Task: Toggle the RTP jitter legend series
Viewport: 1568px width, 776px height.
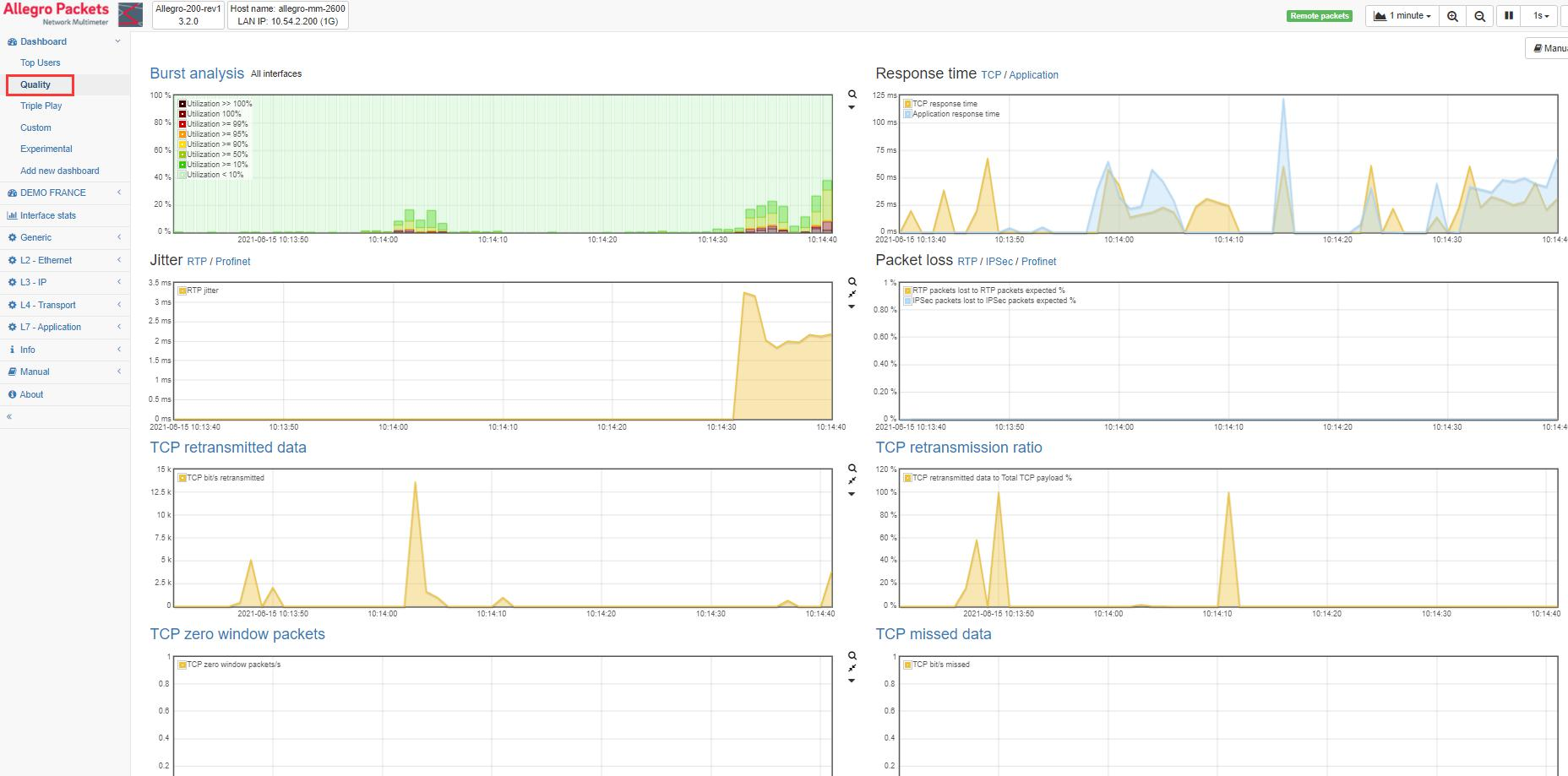Action: click(x=182, y=290)
